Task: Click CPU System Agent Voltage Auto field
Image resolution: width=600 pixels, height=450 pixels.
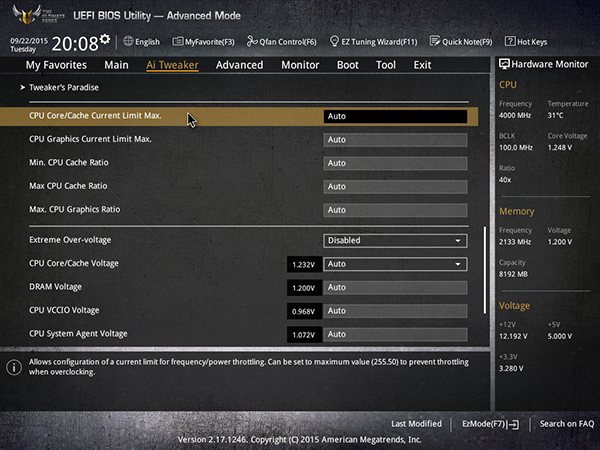Action: pos(395,334)
